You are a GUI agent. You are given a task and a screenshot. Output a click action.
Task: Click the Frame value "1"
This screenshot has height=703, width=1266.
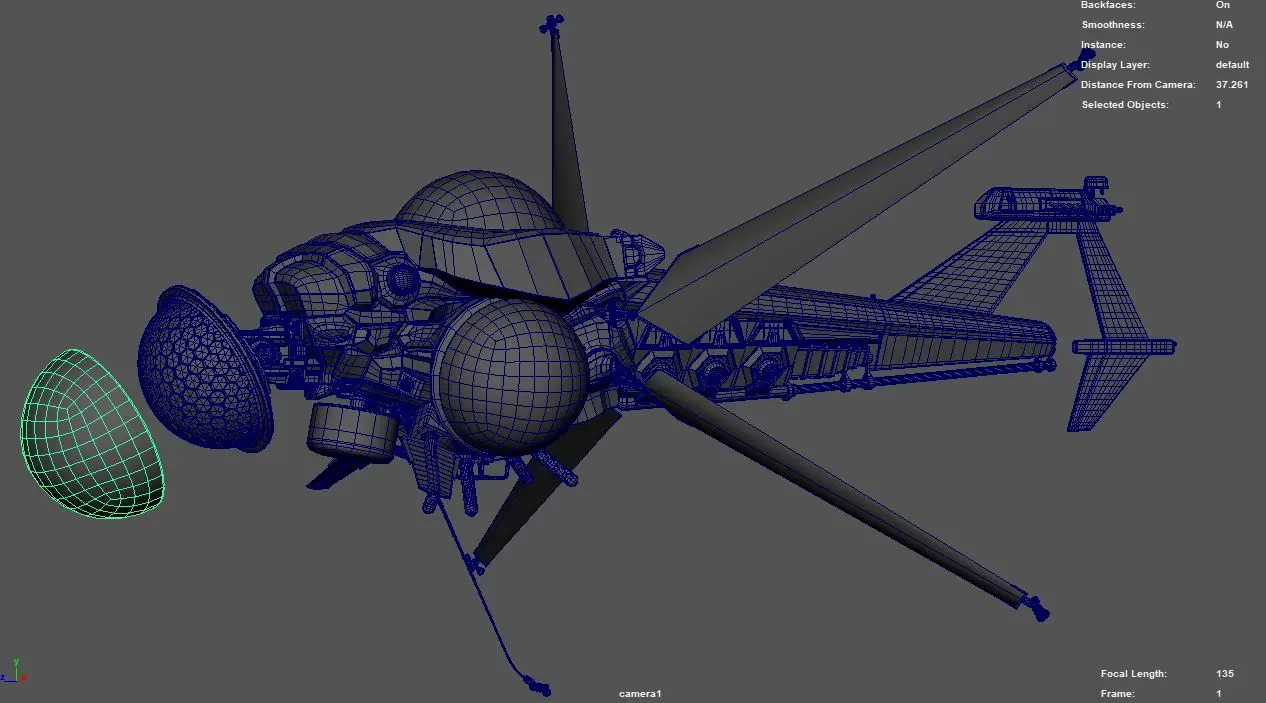tap(1219, 694)
